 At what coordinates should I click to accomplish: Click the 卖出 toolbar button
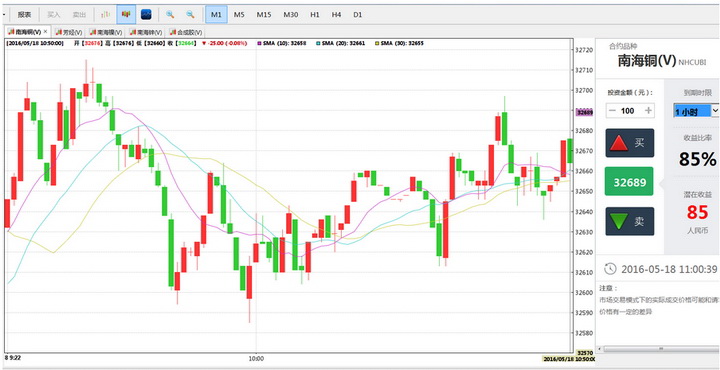pos(79,15)
